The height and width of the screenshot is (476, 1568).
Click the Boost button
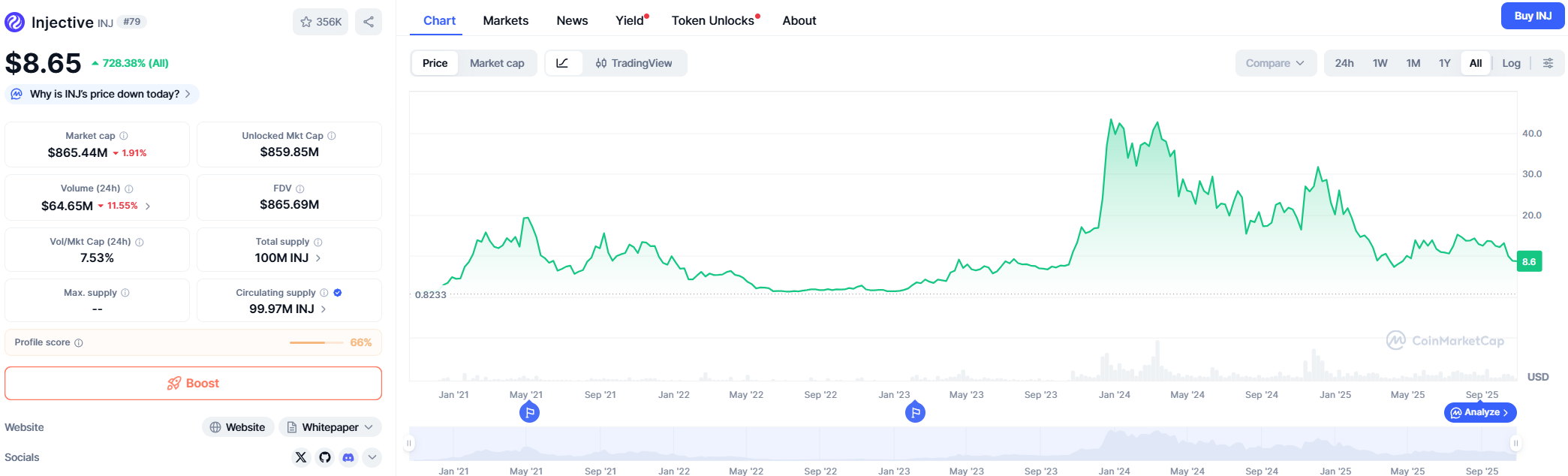193,384
